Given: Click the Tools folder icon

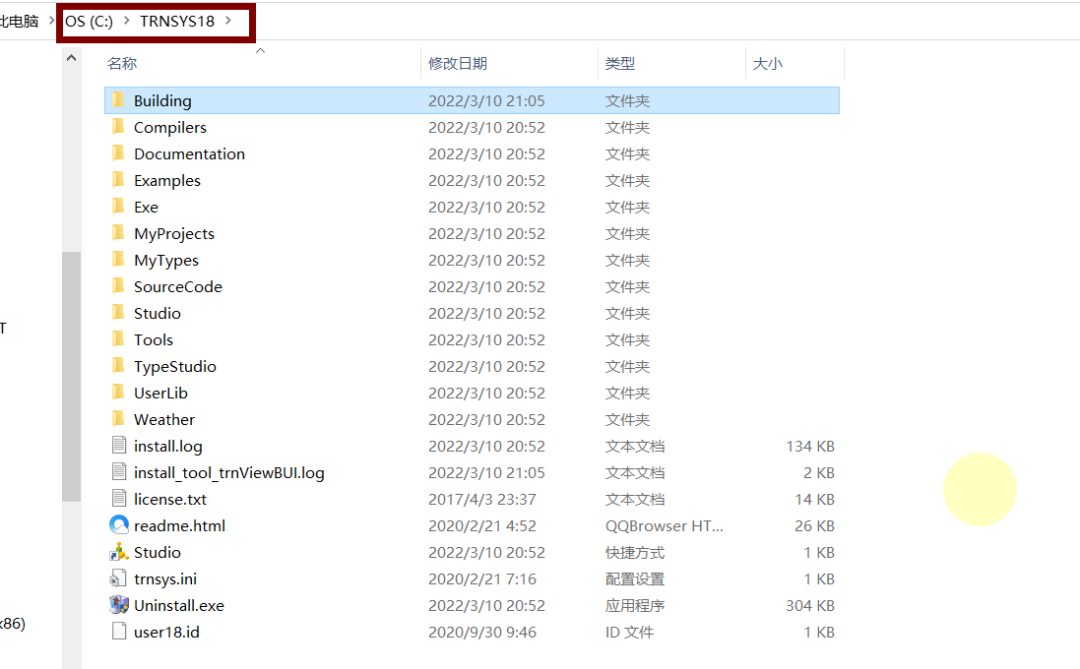Looking at the screenshot, I should [x=118, y=339].
